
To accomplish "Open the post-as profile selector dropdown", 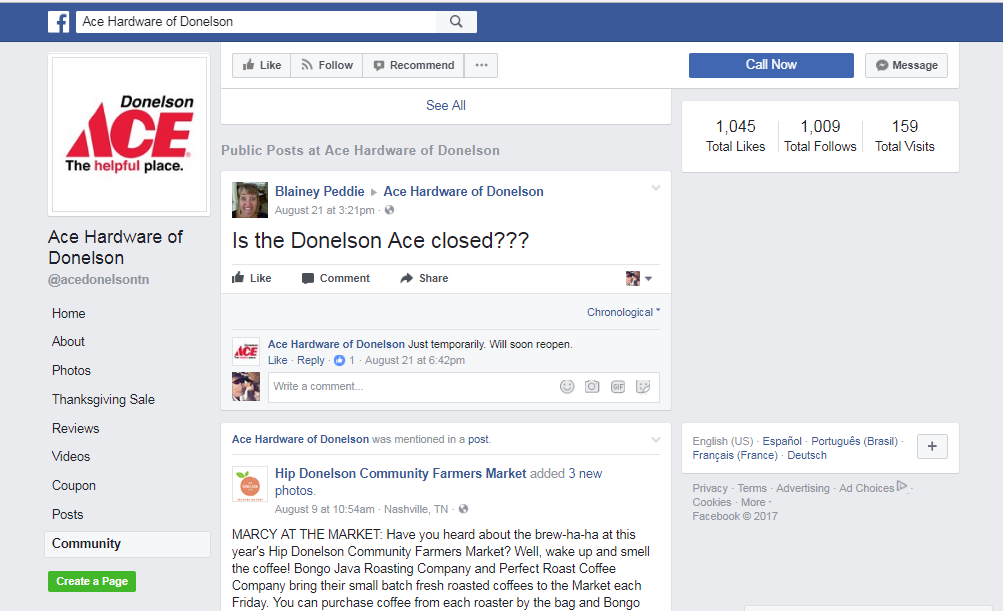I will coord(639,278).
